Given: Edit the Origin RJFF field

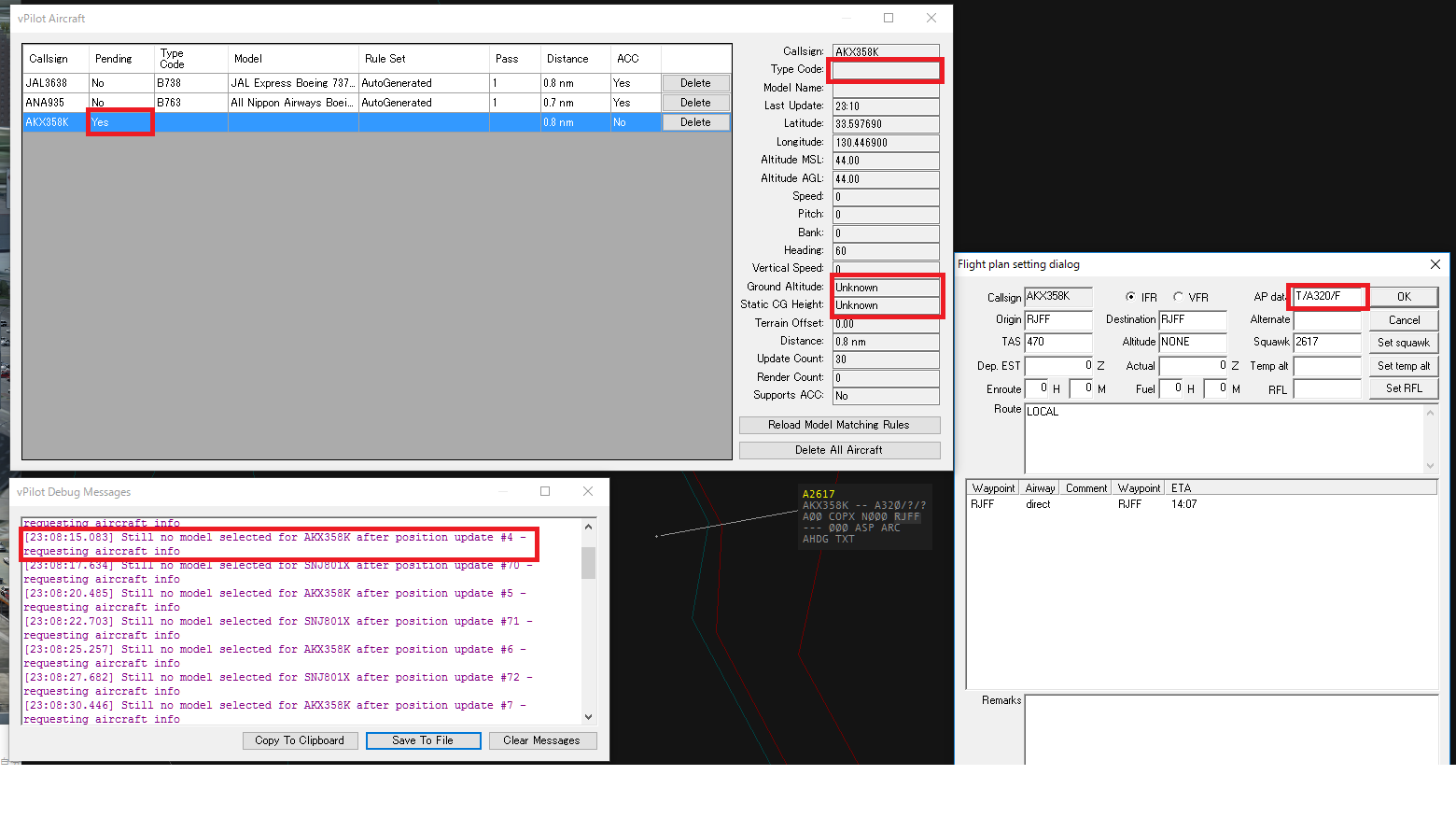Looking at the screenshot, I should click(x=1057, y=320).
